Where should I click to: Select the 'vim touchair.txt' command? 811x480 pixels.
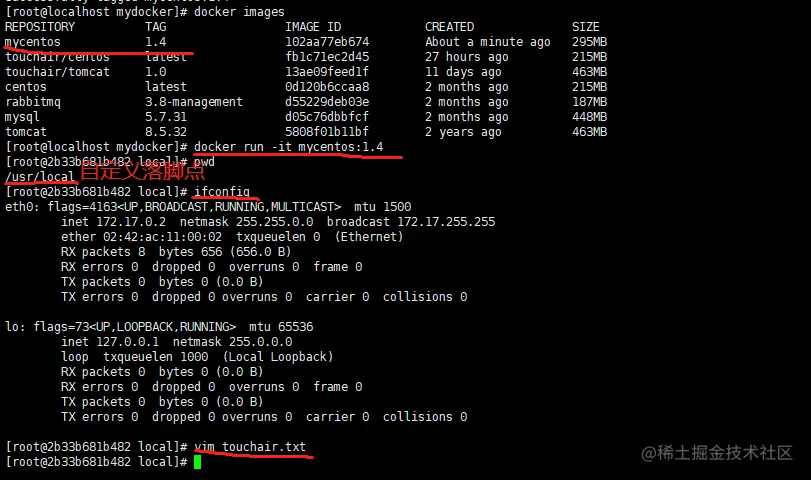[x=250, y=447]
